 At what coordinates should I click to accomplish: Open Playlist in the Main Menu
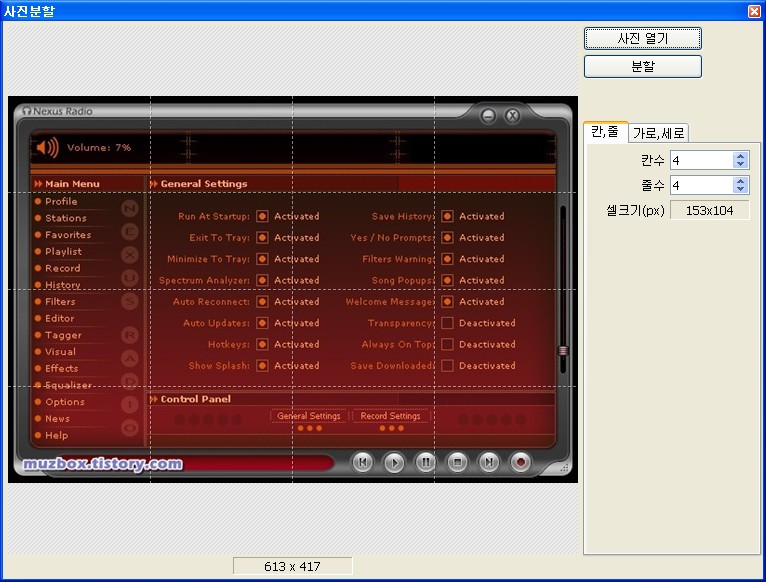(x=64, y=252)
